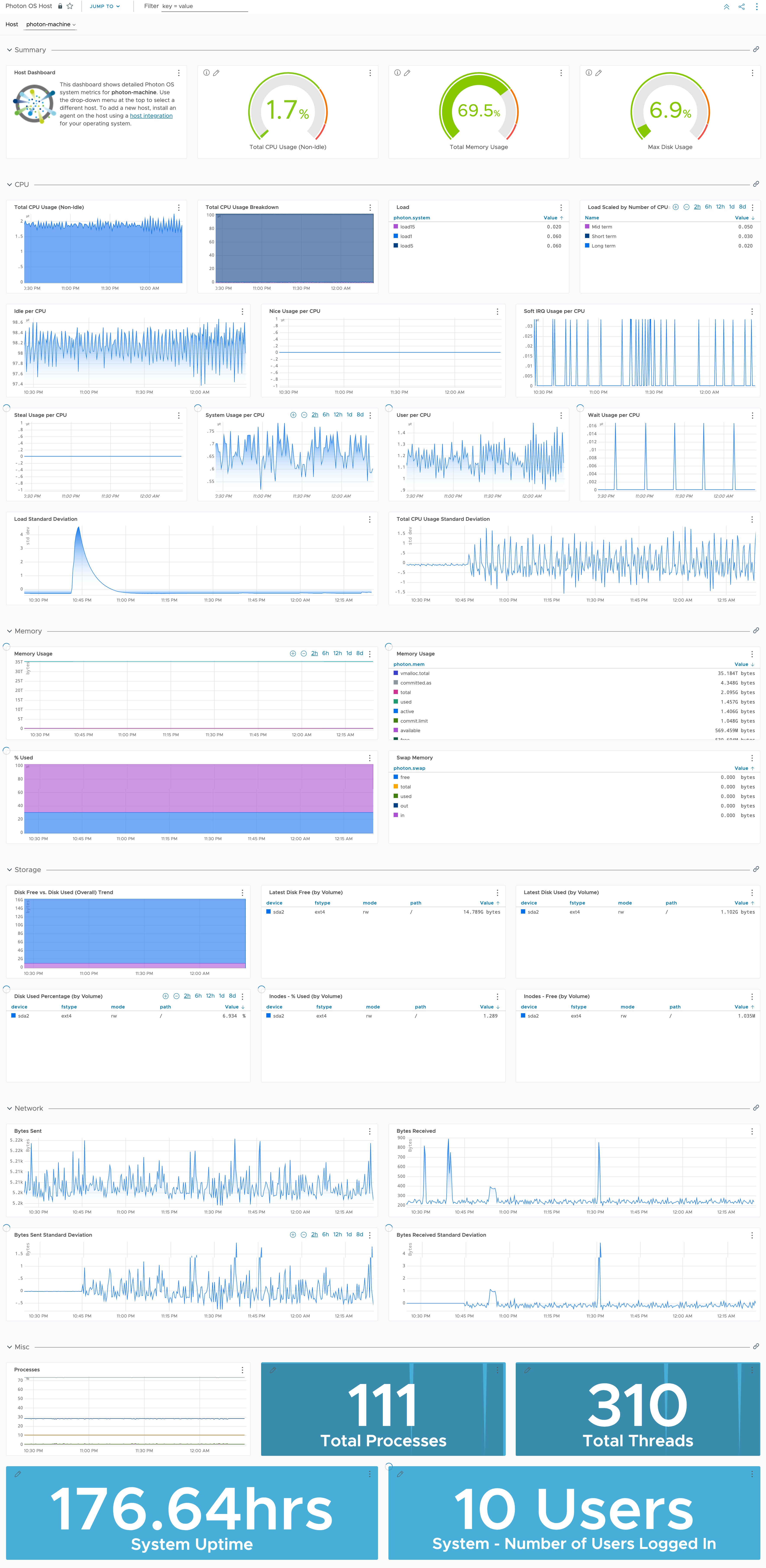Select 12h range on System Usage per CPU
The width and height of the screenshot is (766, 1568).
coord(338,414)
